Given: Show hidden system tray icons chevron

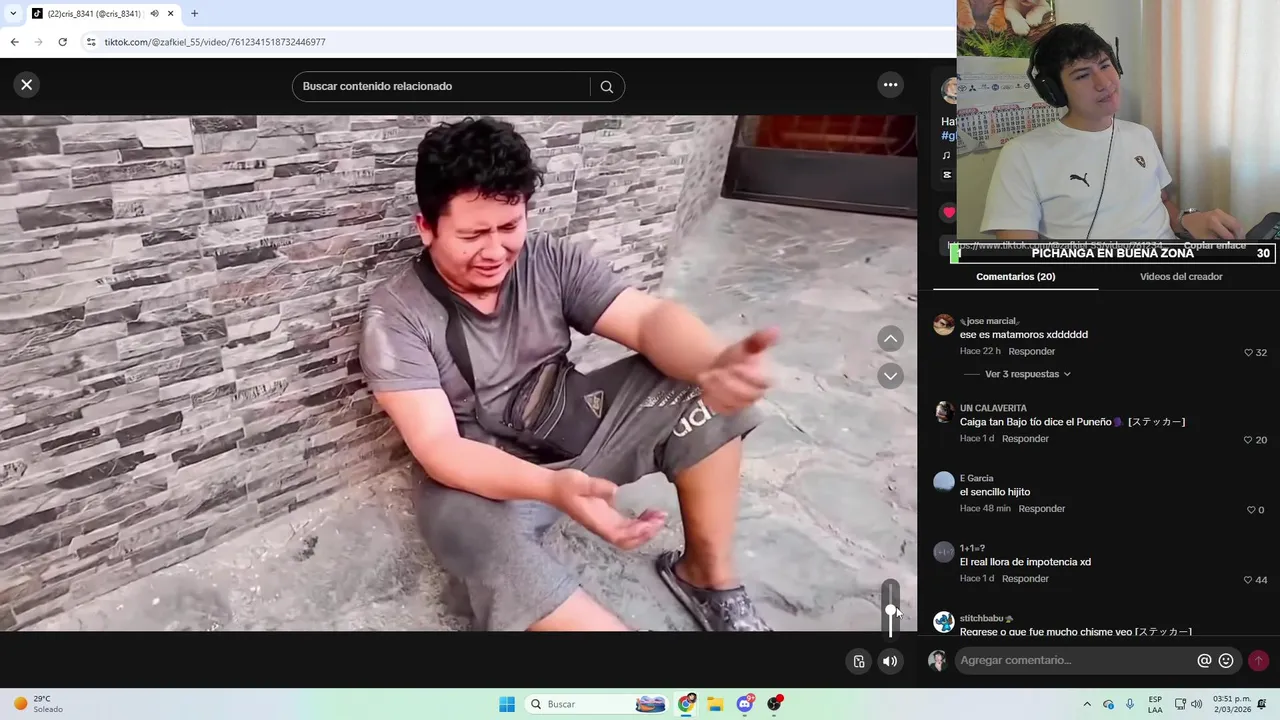Looking at the screenshot, I should [x=1087, y=704].
